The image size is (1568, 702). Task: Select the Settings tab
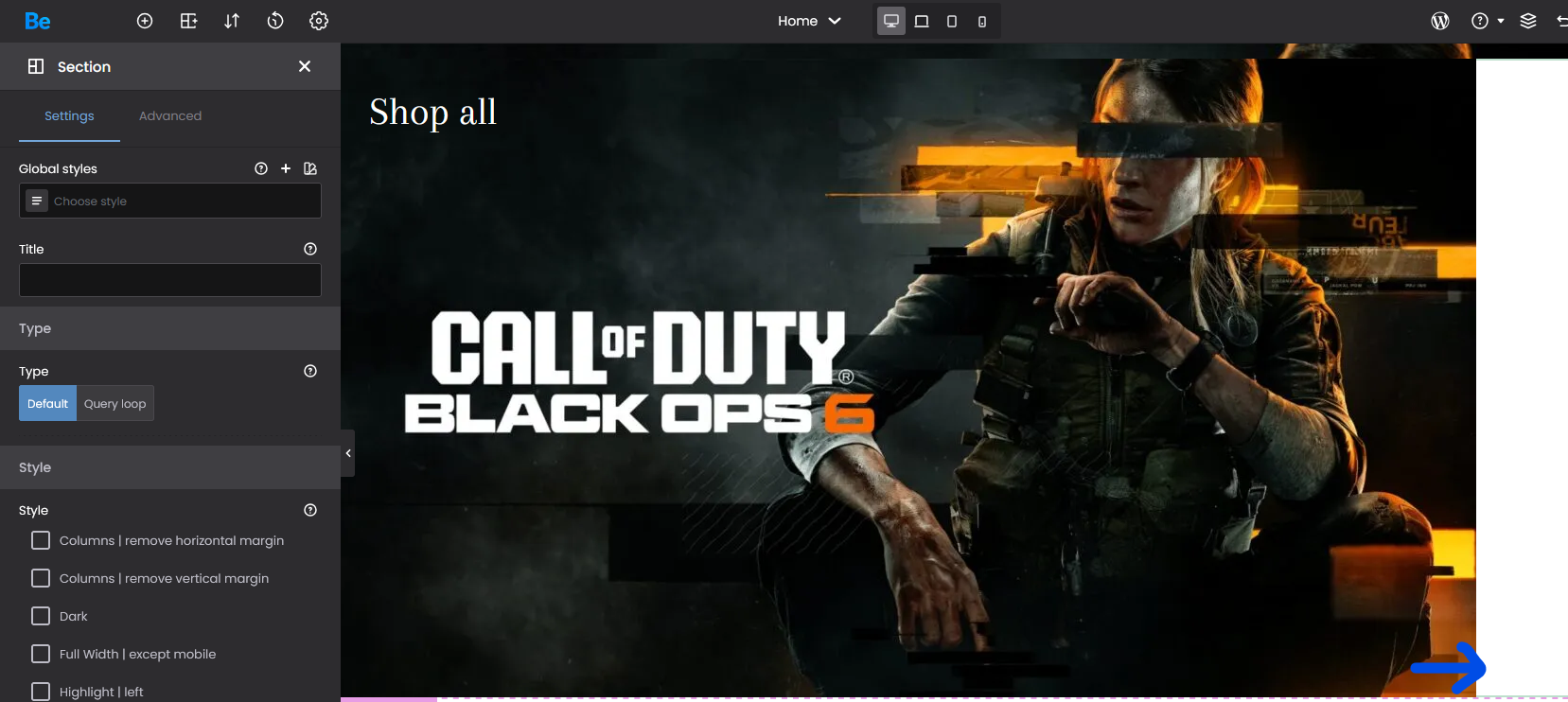[x=69, y=116]
